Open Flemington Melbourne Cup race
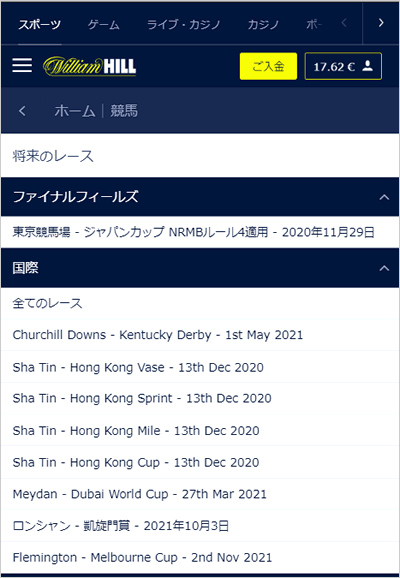Image resolution: width=400 pixels, height=578 pixels. point(200,557)
